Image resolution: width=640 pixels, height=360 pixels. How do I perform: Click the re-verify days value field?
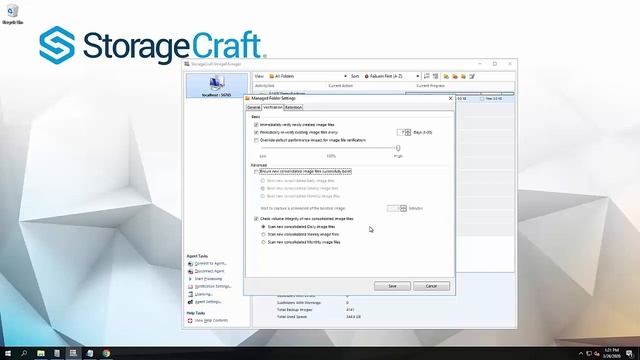pos(401,132)
